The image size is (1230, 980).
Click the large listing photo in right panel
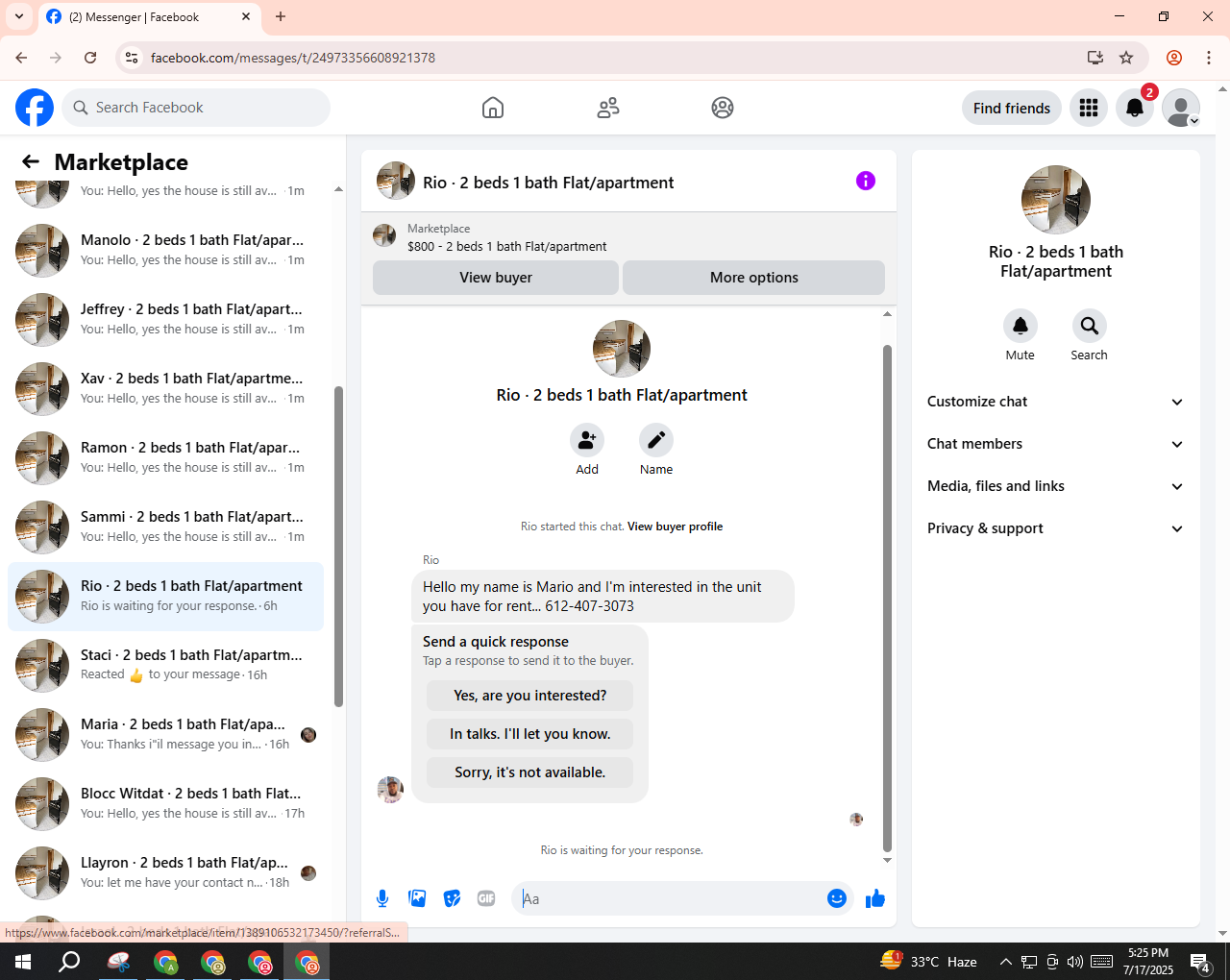click(x=1056, y=200)
